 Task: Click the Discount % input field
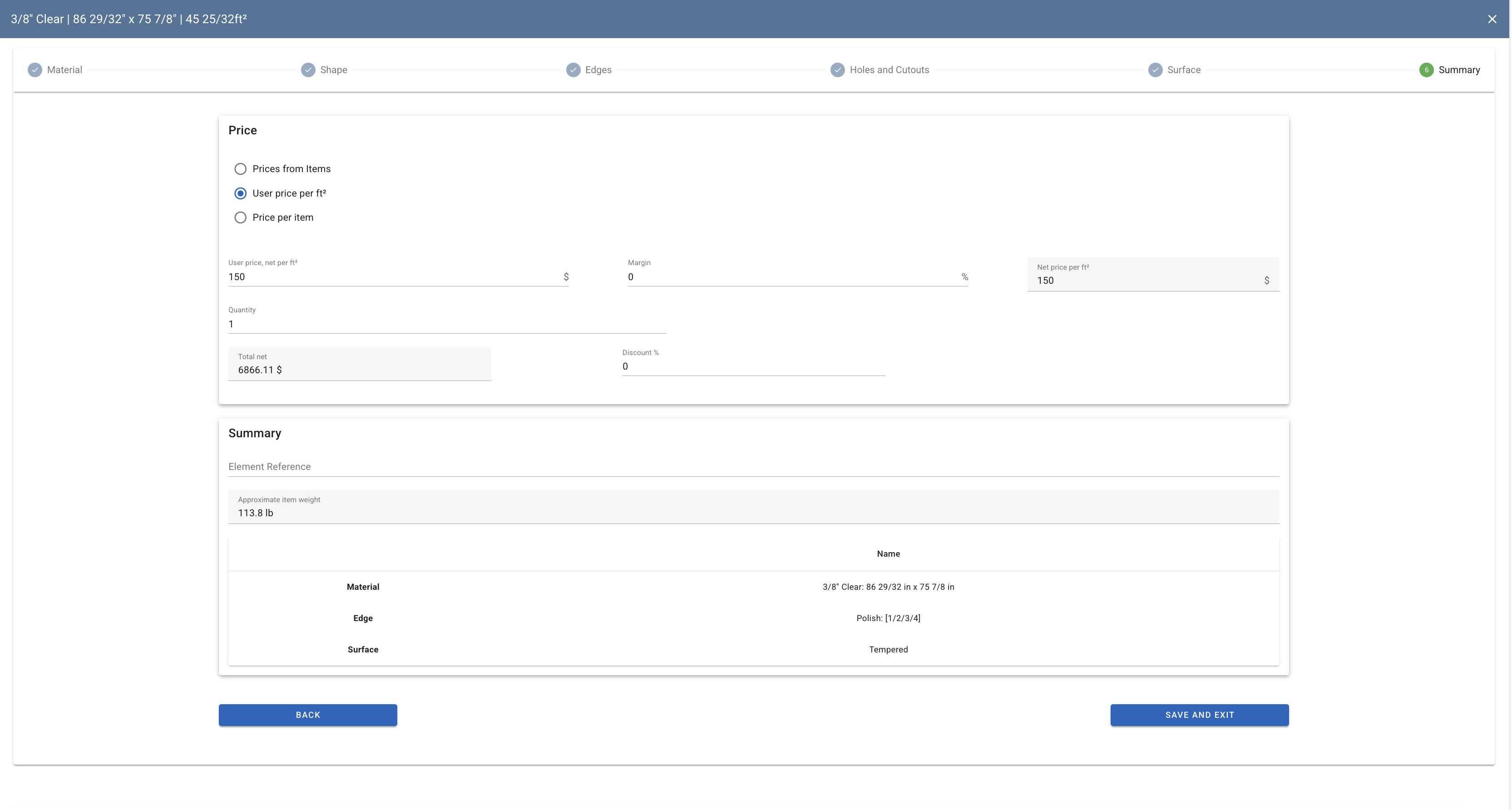[752, 366]
